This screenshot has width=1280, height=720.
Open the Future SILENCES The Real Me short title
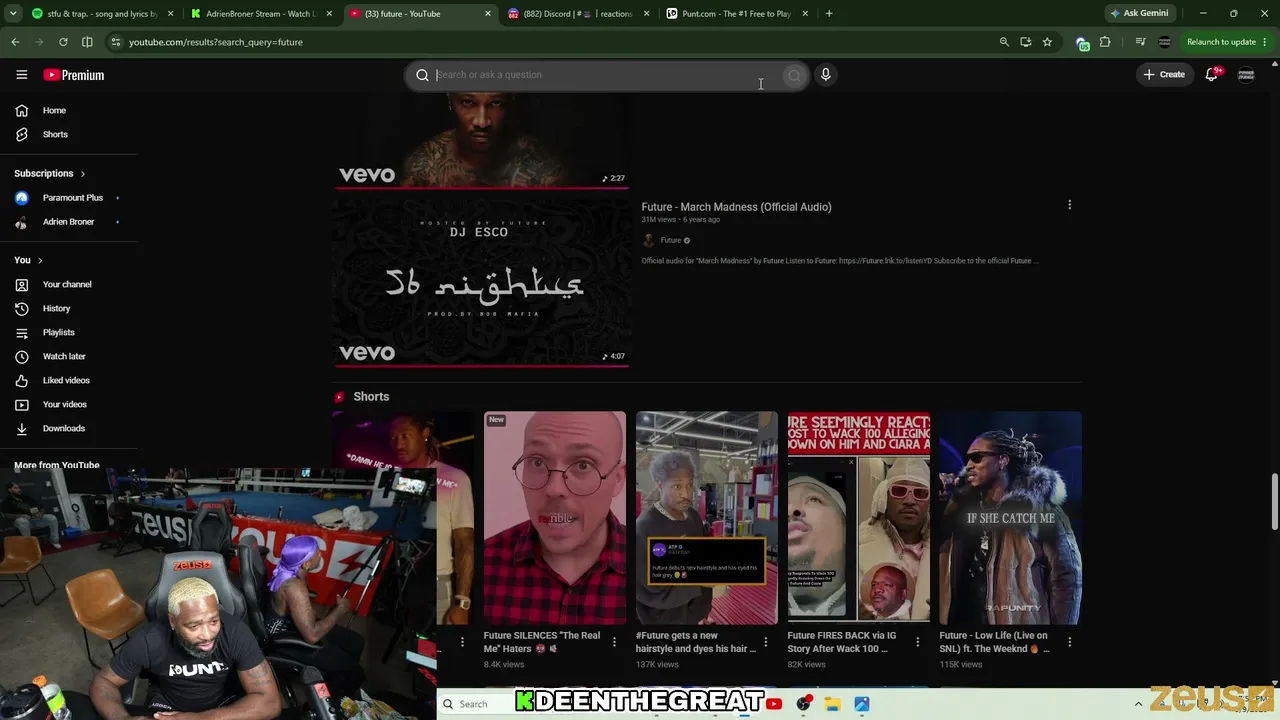(542, 642)
